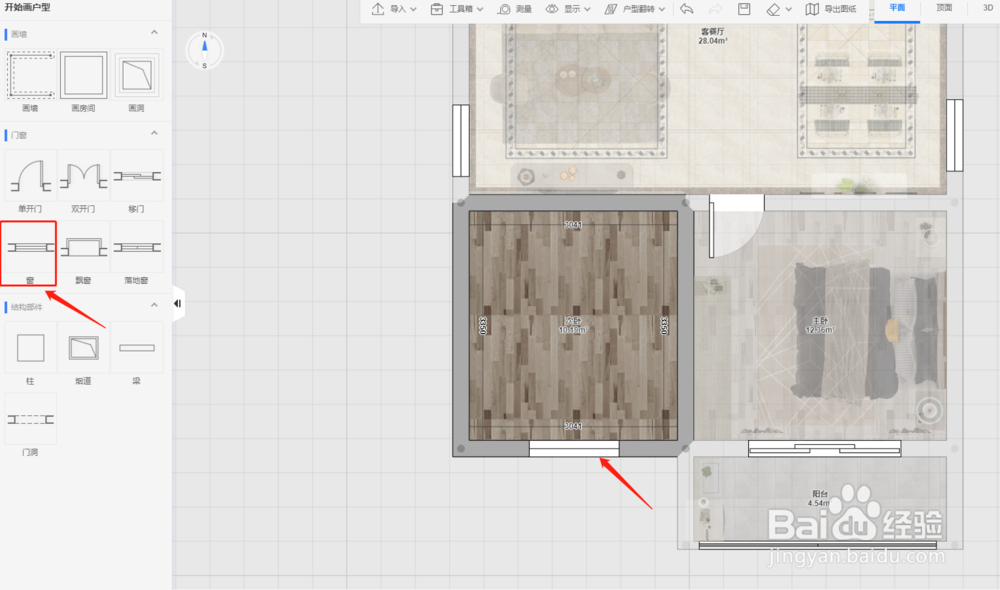Image resolution: width=1000 pixels, height=590 pixels.
Task: Switch to the 平面 plan tab
Action: tap(897, 8)
